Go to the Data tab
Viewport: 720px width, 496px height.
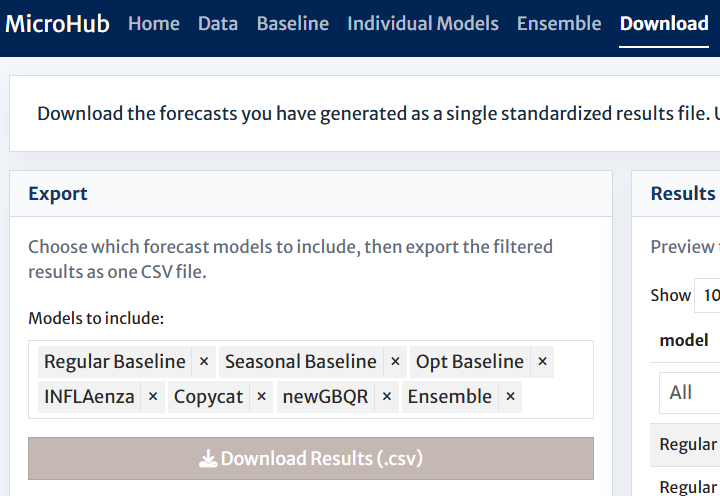click(218, 23)
